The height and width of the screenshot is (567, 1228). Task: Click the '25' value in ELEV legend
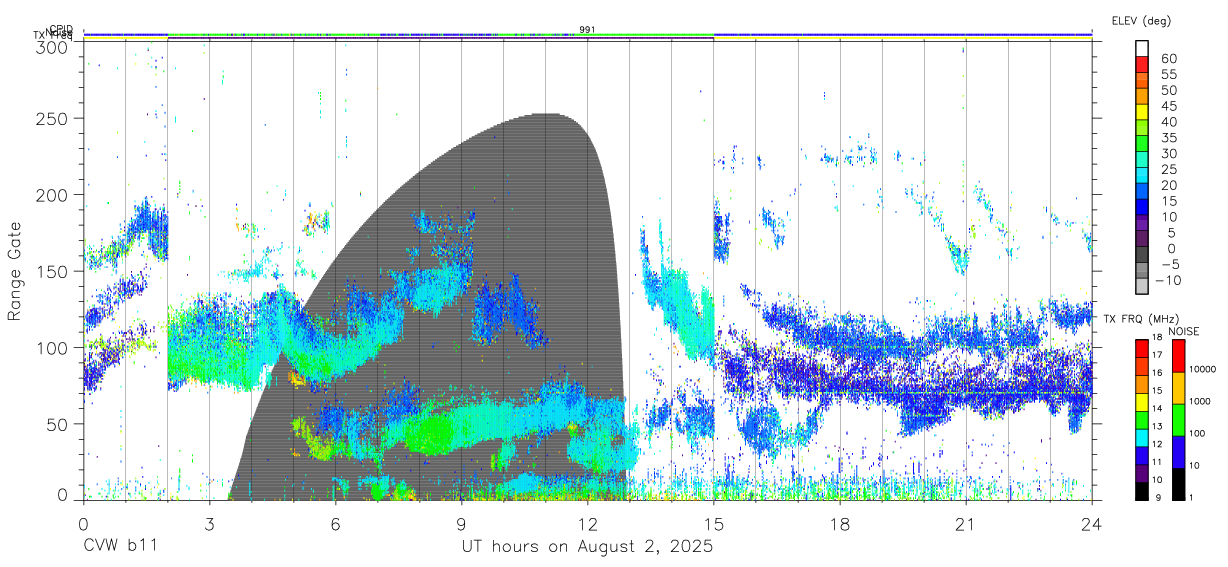click(x=1167, y=169)
